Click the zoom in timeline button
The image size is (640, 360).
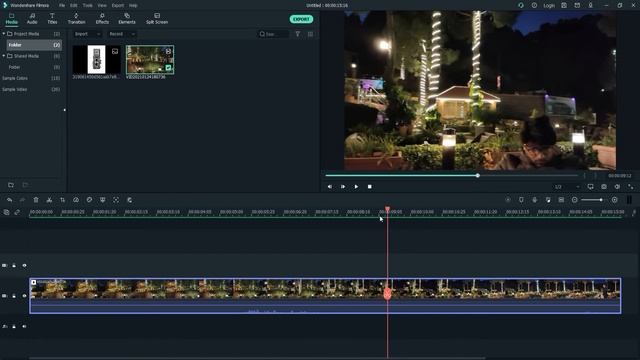tap(615, 200)
